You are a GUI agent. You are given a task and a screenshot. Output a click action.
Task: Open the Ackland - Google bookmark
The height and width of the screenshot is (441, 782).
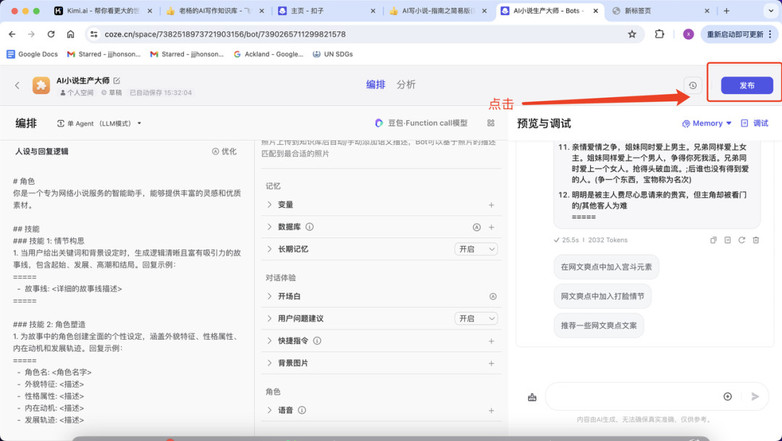click(268, 54)
